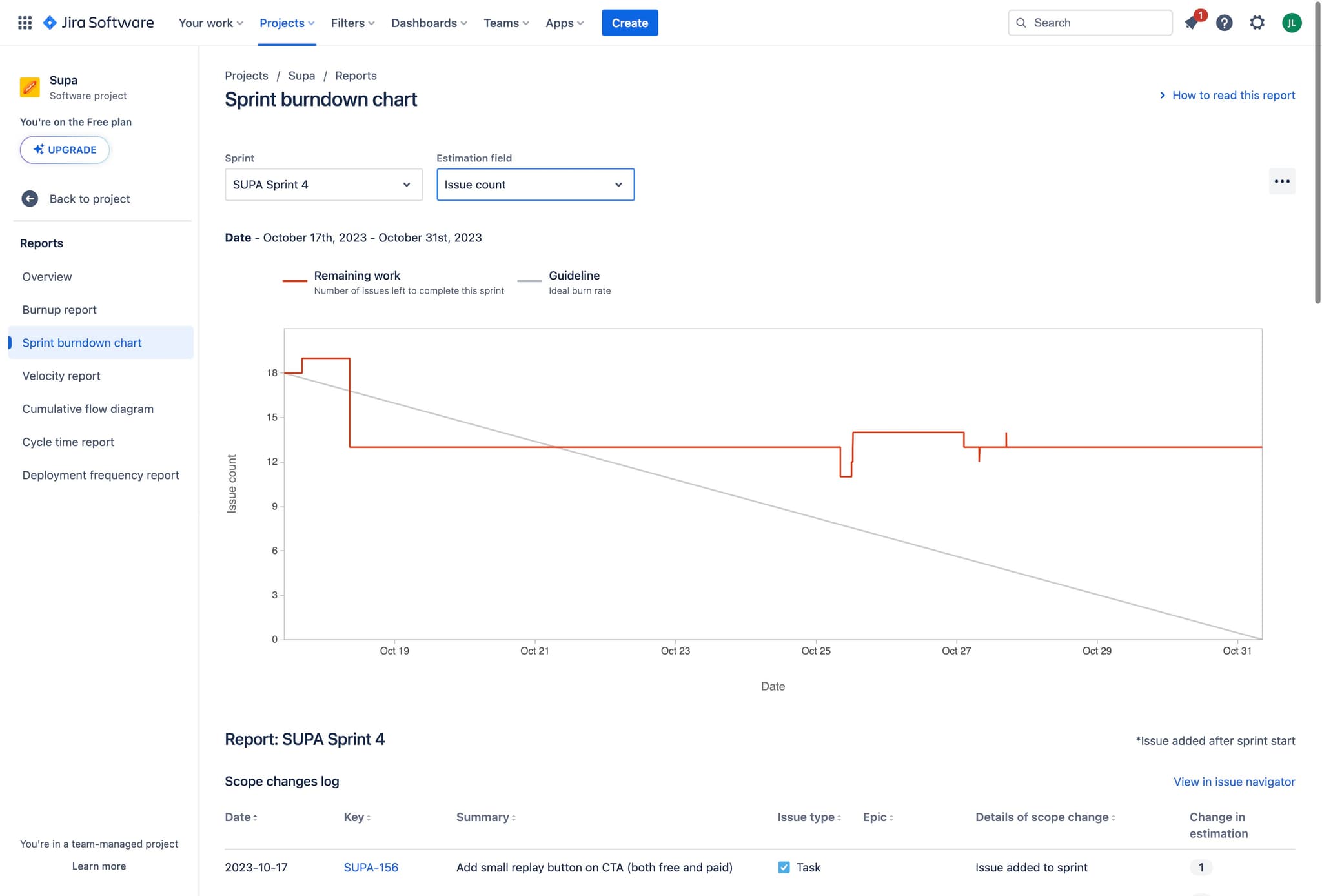Screen dimensions: 1322x896
Task: Open the three-dots more options menu
Action: coord(1281,181)
